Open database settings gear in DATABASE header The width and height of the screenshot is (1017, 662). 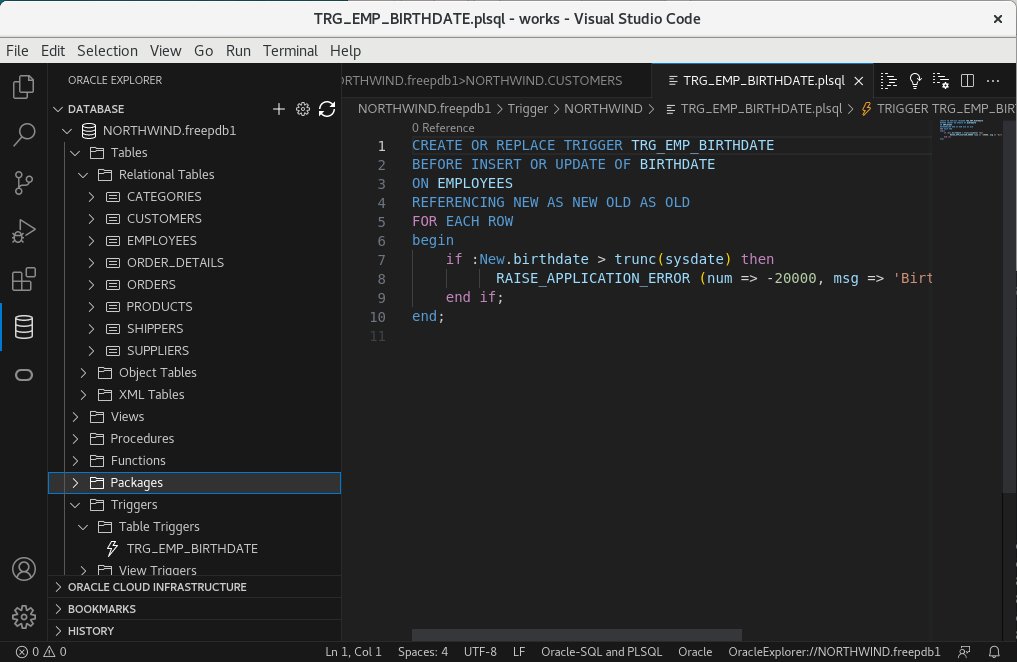(x=302, y=109)
